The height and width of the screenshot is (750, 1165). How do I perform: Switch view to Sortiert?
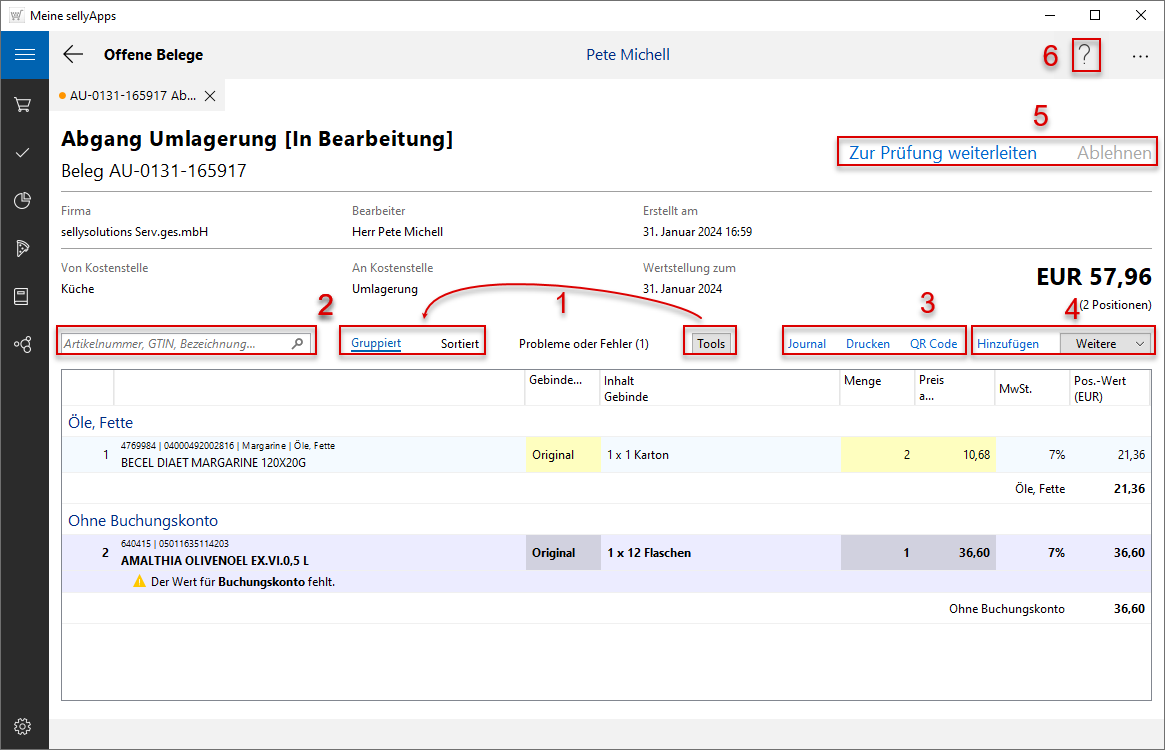coord(460,343)
